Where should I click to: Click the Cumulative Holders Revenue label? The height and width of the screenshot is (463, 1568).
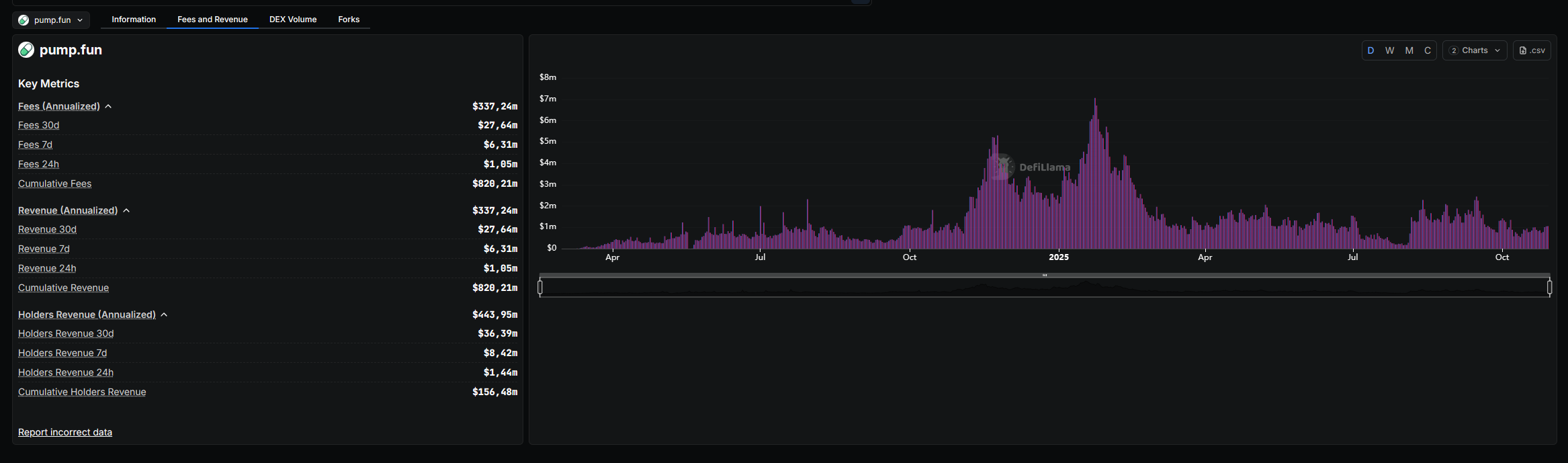click(x=82, y=392)
